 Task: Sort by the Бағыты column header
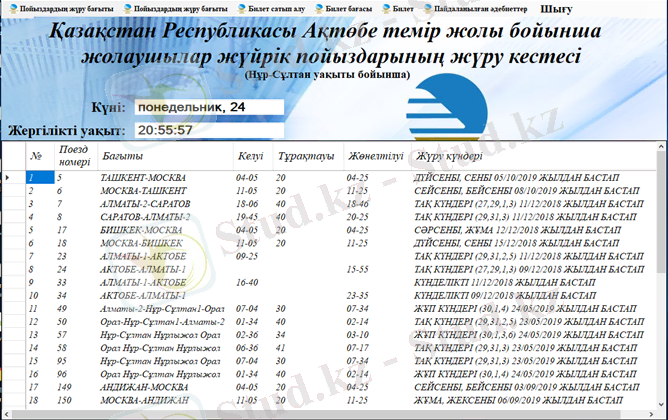coord(165,156)
